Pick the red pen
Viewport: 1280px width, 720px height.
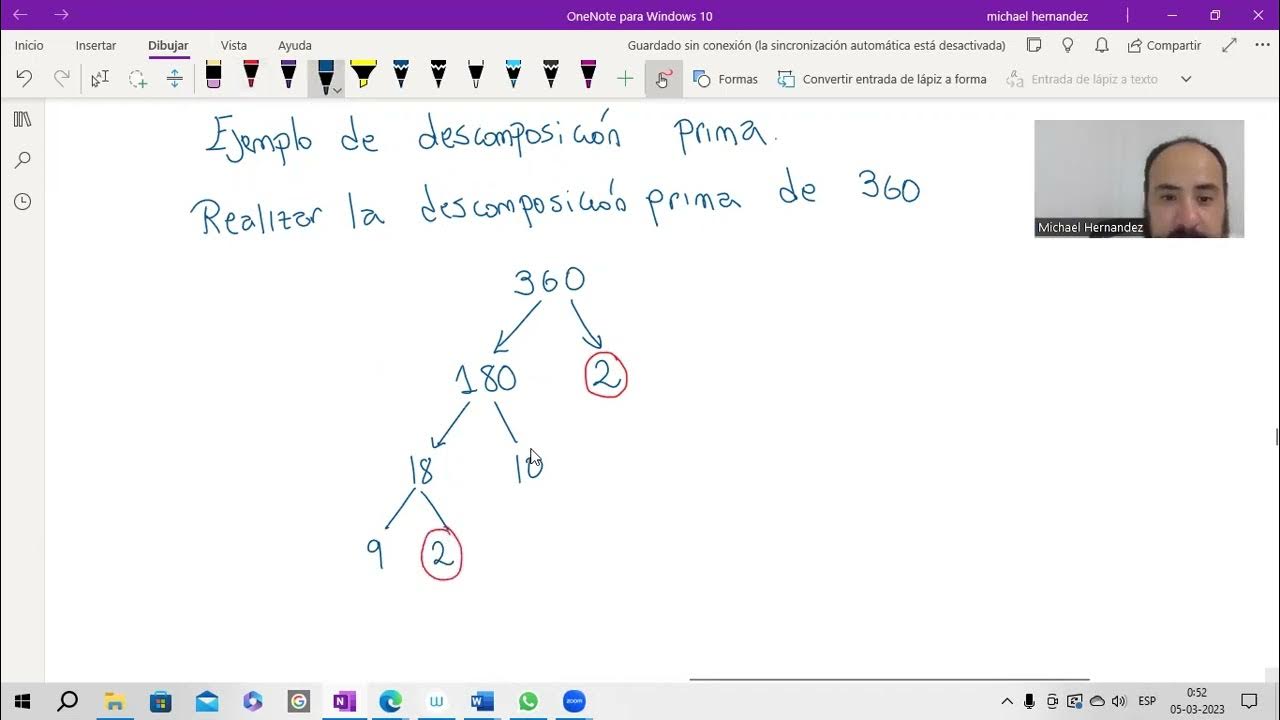click(251, 75)
